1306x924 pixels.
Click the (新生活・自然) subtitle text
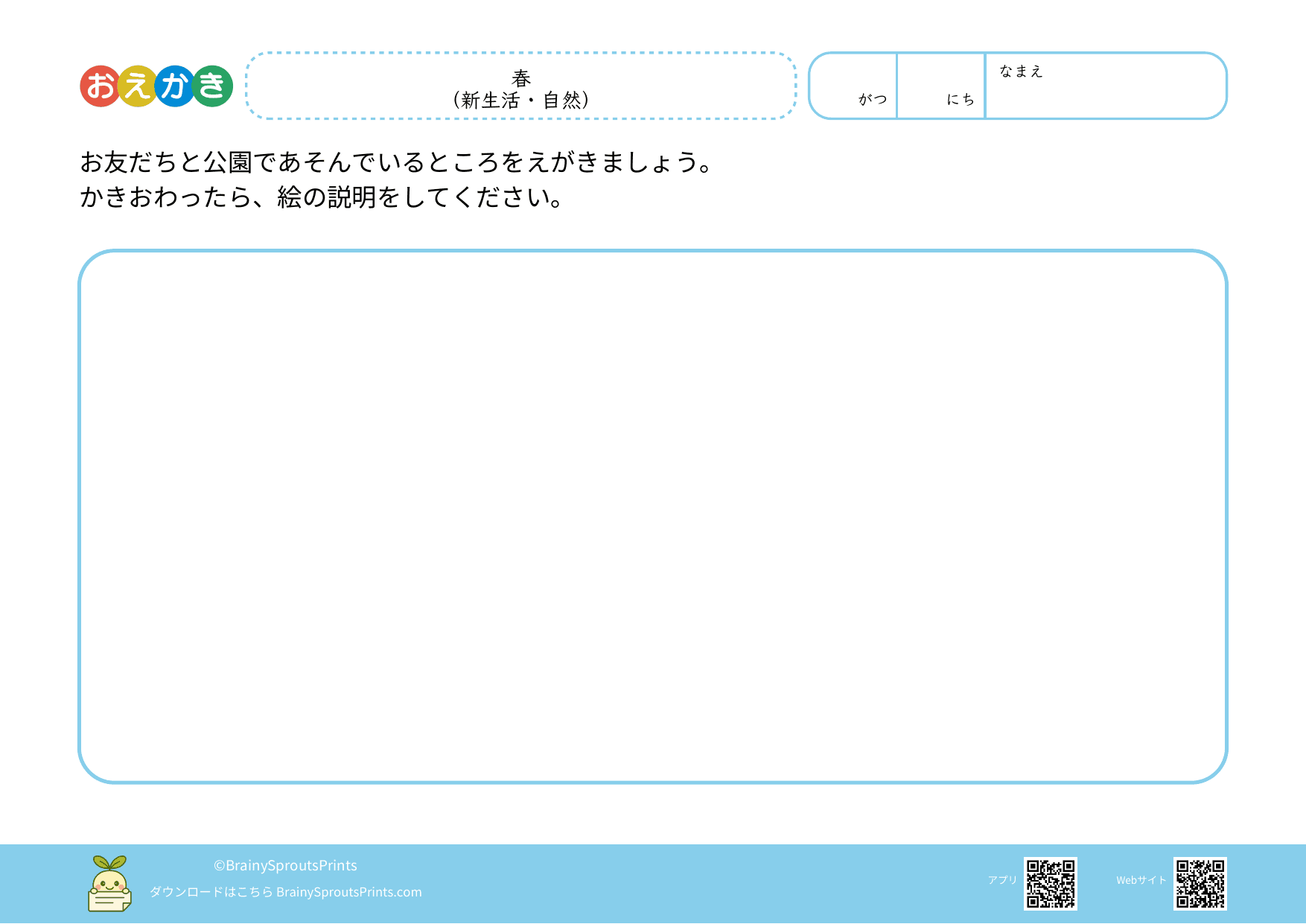pos(521,101)
